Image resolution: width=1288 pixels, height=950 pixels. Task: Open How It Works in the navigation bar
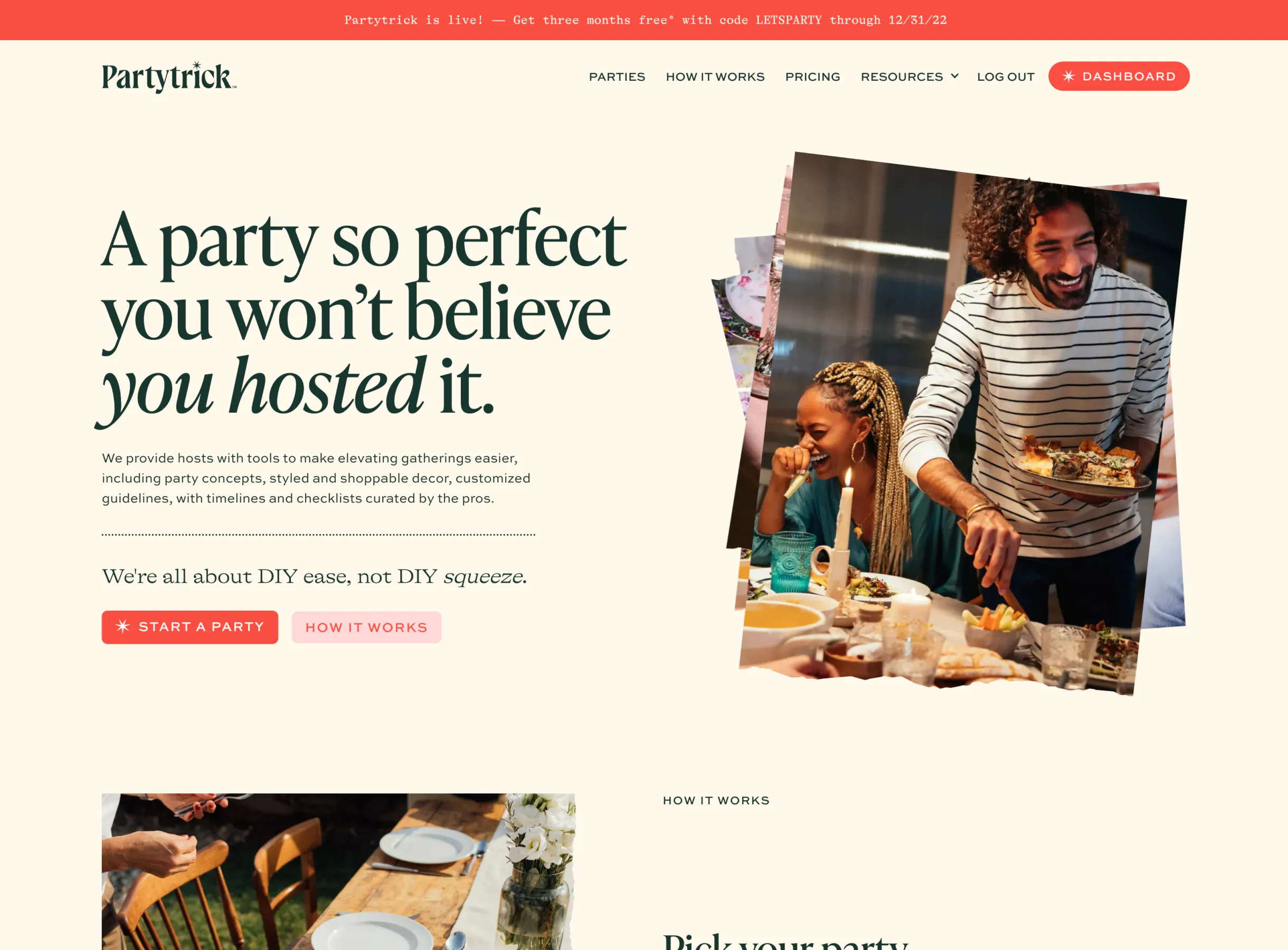tap(715, 77)
